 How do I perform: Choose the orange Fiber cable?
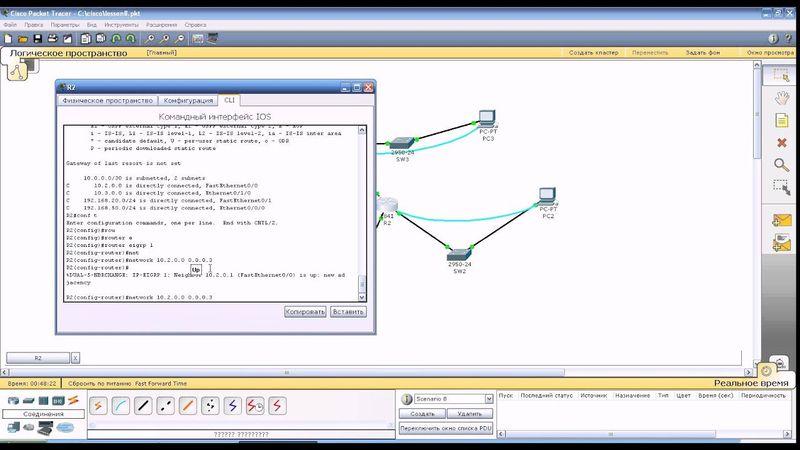[x=188, y=406]
